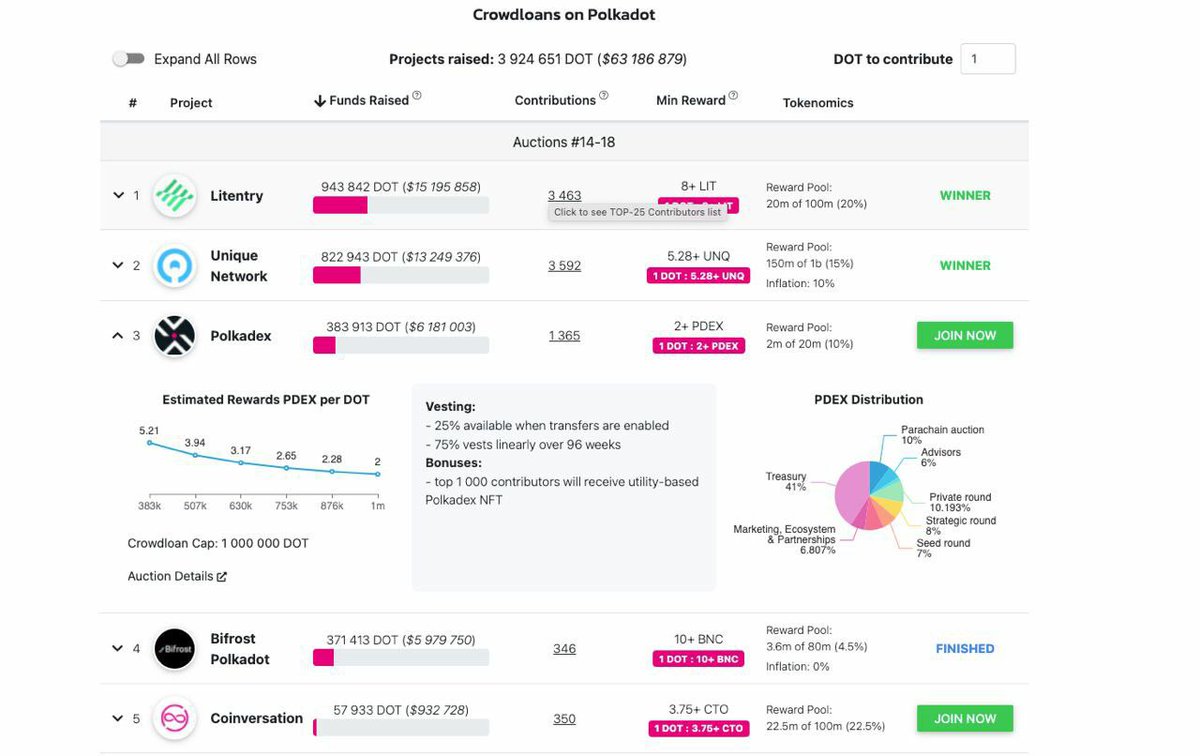The height and width of the screenshot is (756, 1200).
Task: Open Polkadex's 1 365 contributions link
Action: 564,335
